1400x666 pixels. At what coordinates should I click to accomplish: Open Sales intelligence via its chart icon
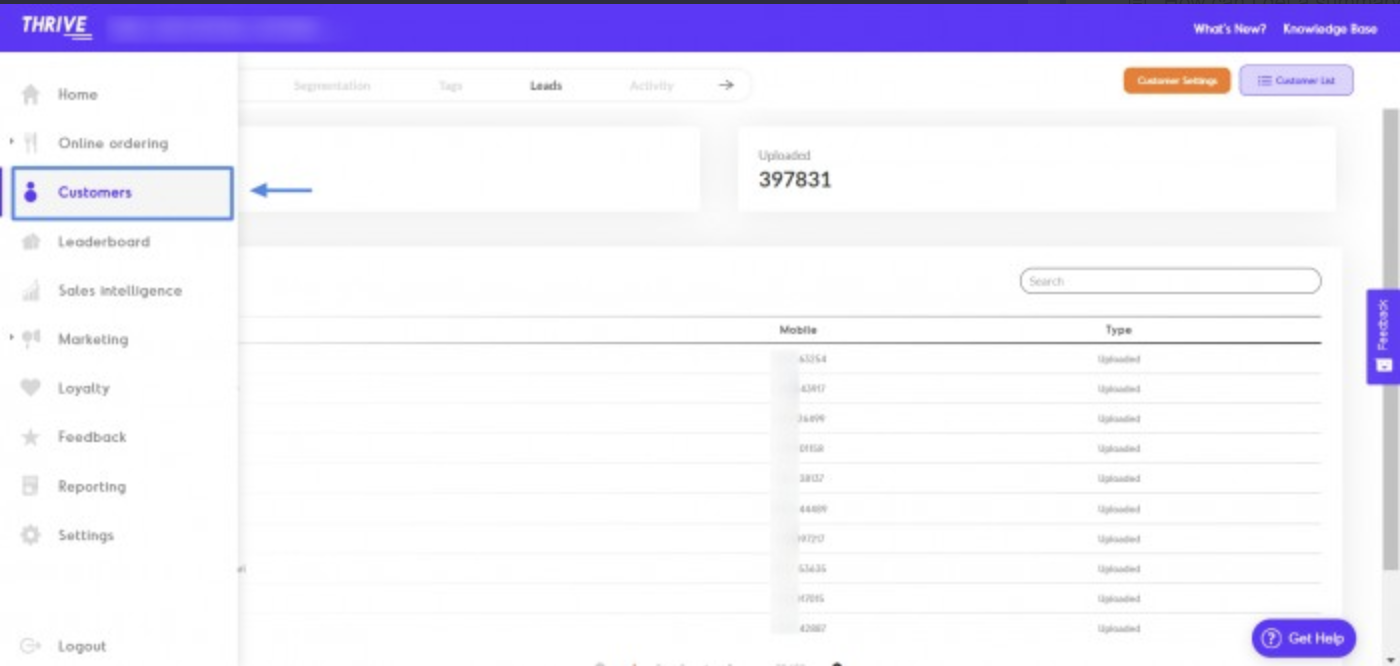click(x=31, y=290)
